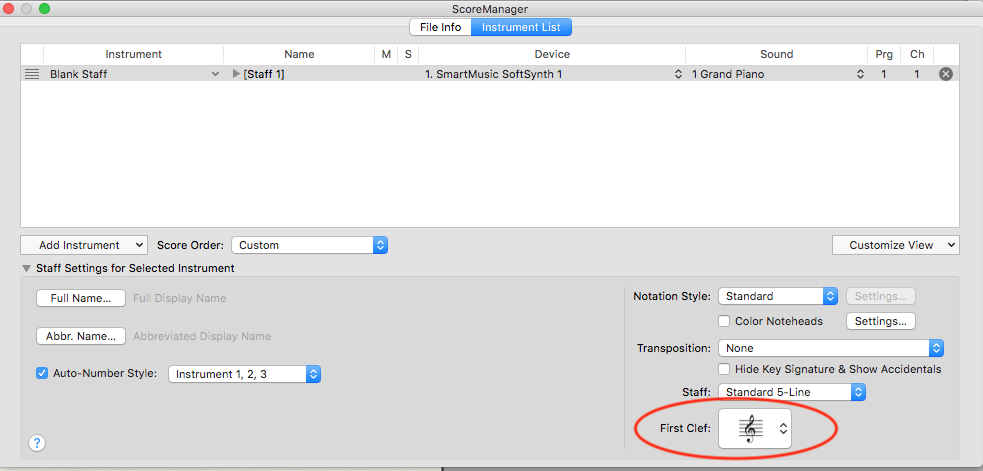
Task: Click the Full Name... button
Action: [x=80, y=298]
